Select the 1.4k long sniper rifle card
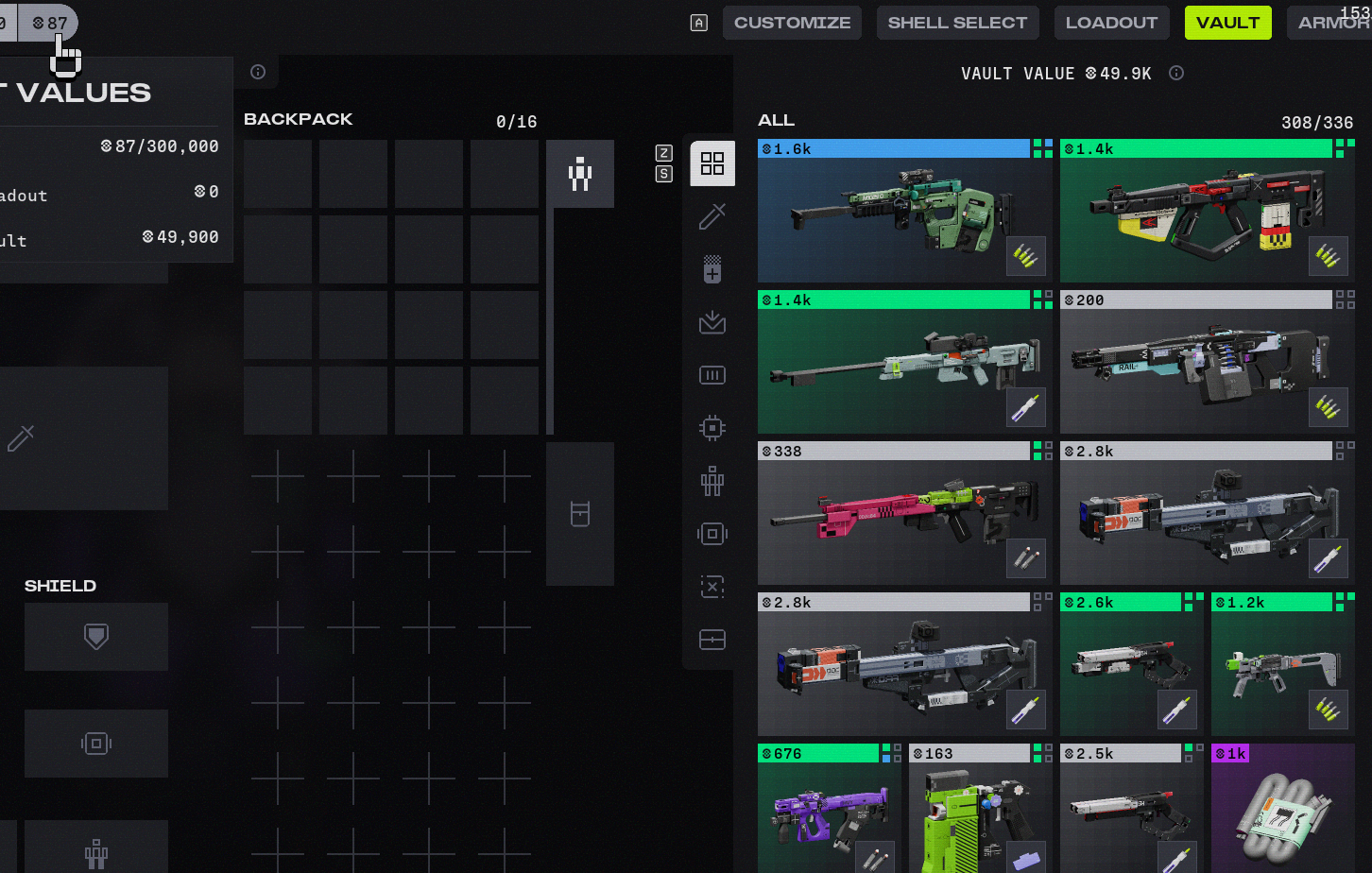The width and height of the screenshot is (1372, 873). (x=905, y=362)
